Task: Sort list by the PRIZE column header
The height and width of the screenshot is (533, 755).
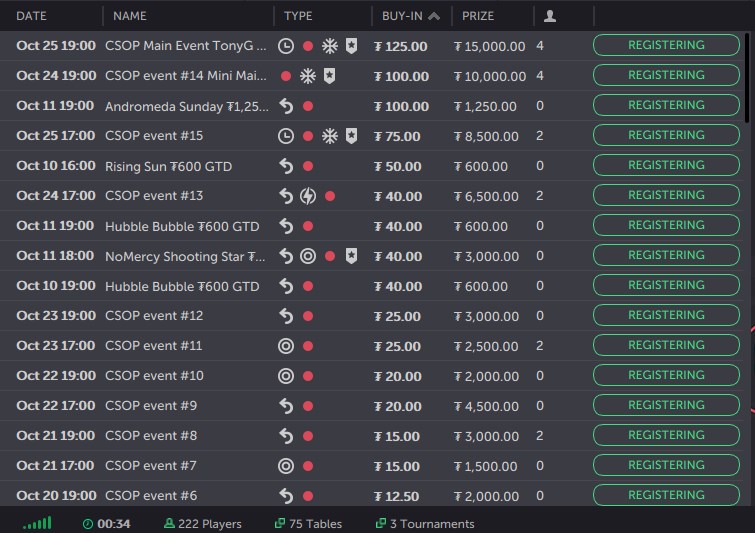Action: coord(478,16)
